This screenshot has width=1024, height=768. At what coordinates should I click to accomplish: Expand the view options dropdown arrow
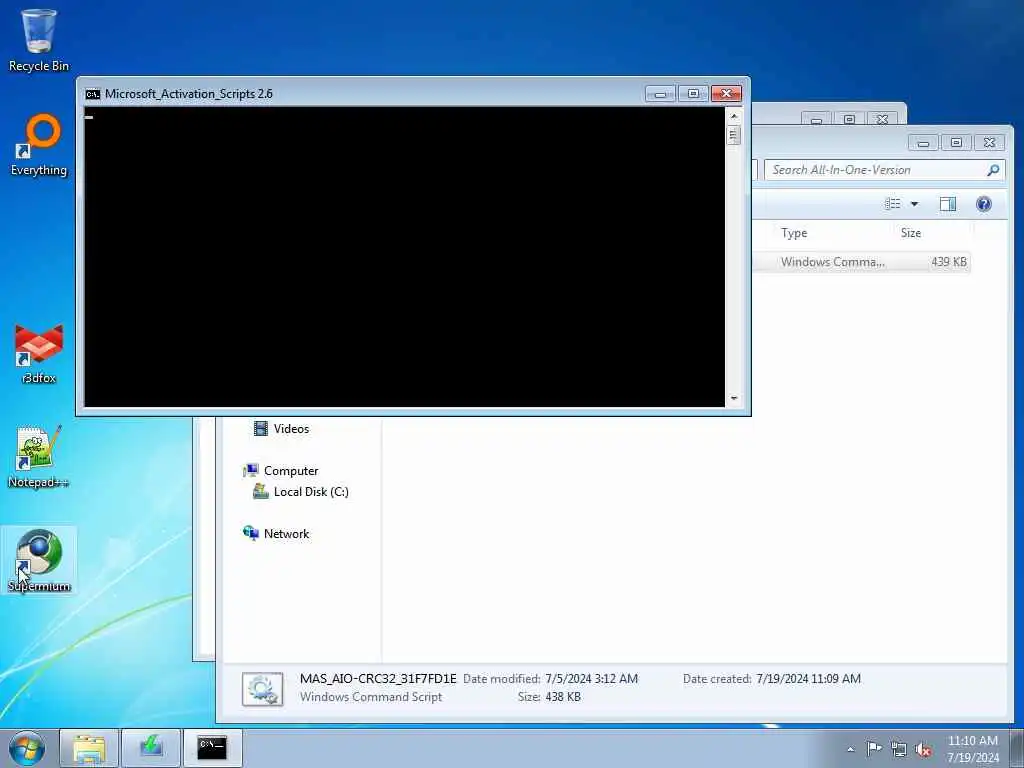point(914,204)
